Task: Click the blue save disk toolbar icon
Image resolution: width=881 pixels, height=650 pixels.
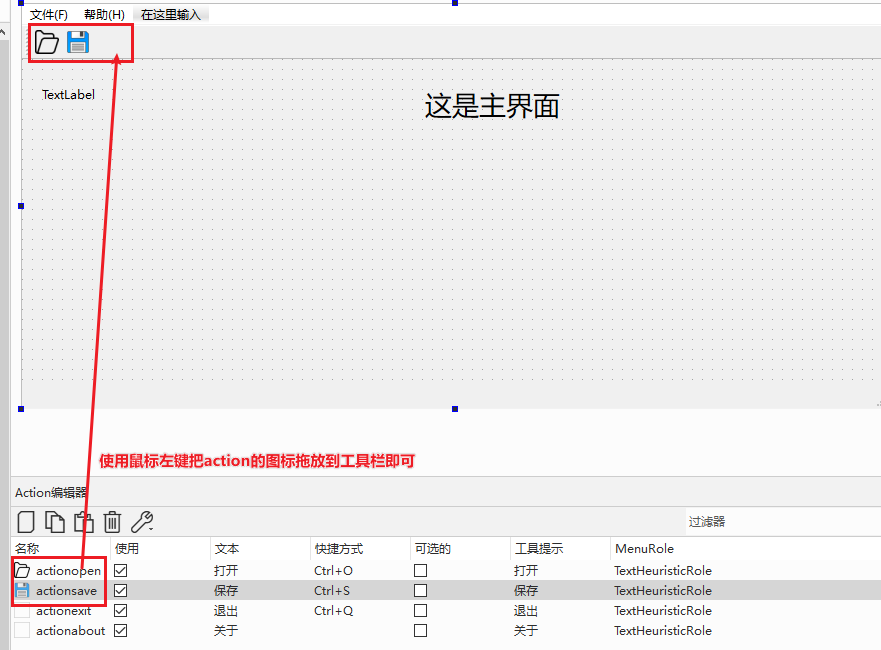Action: pyautogui.click(x=78, y=42)
